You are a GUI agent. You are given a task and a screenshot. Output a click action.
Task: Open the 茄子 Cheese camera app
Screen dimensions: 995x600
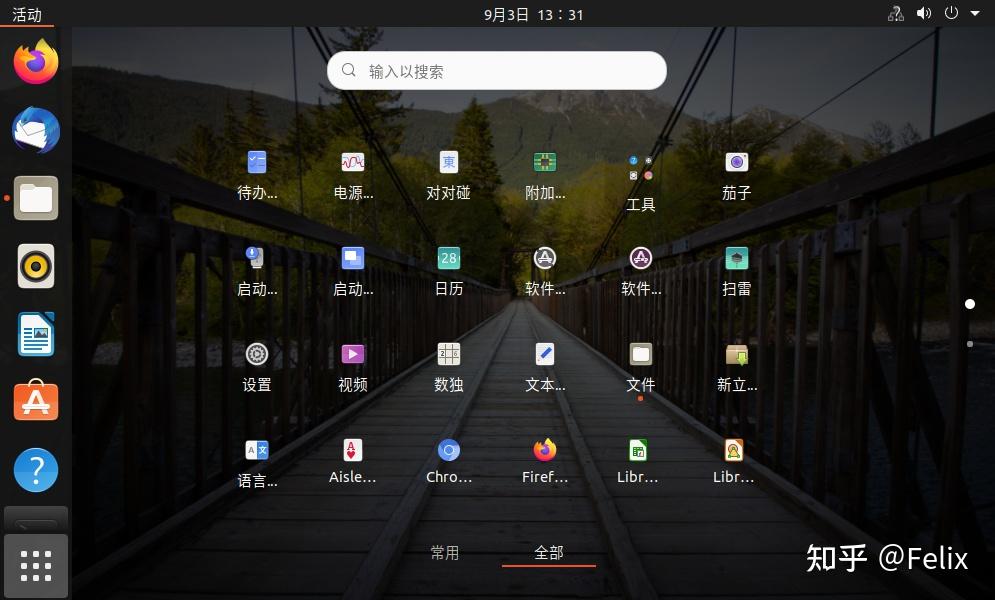(x=735, y=162)
